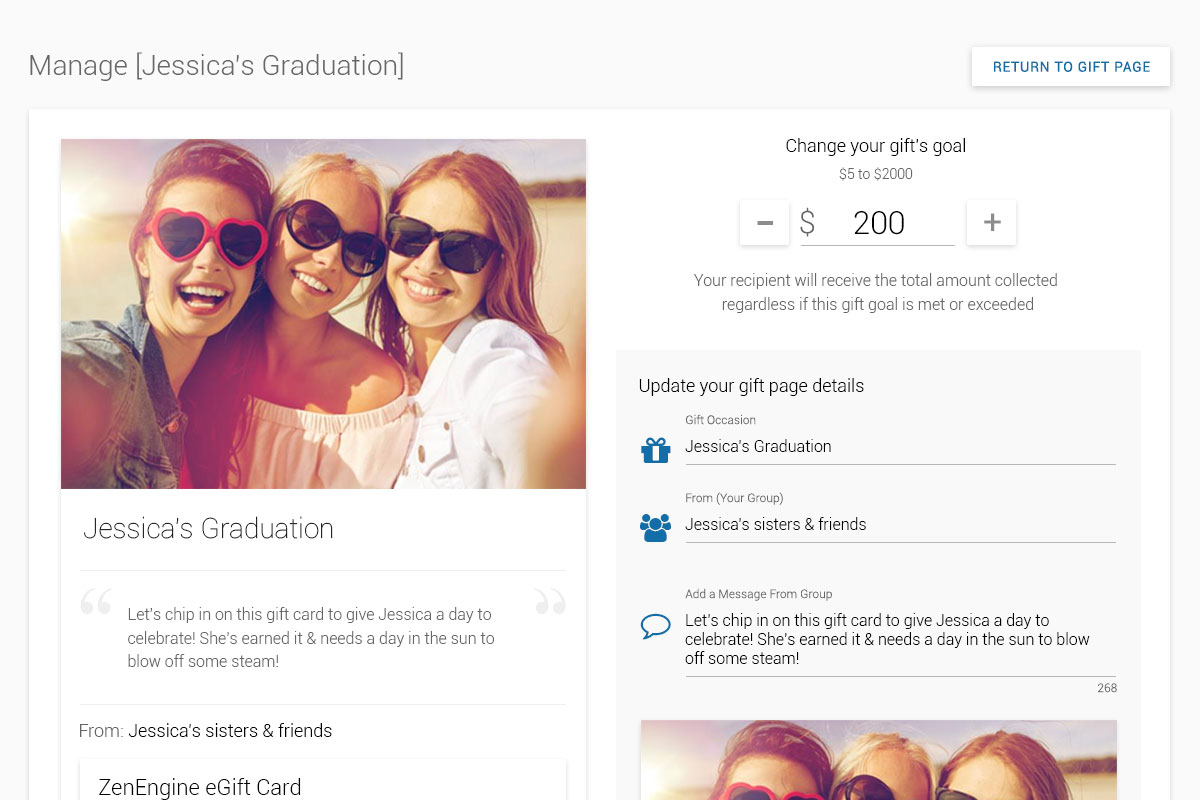Edit the group message text area
Screen dimensions: 1200x800
900,640
